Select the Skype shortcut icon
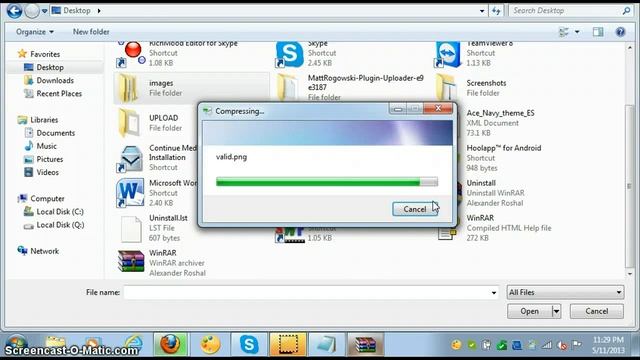 pos(289,54)
